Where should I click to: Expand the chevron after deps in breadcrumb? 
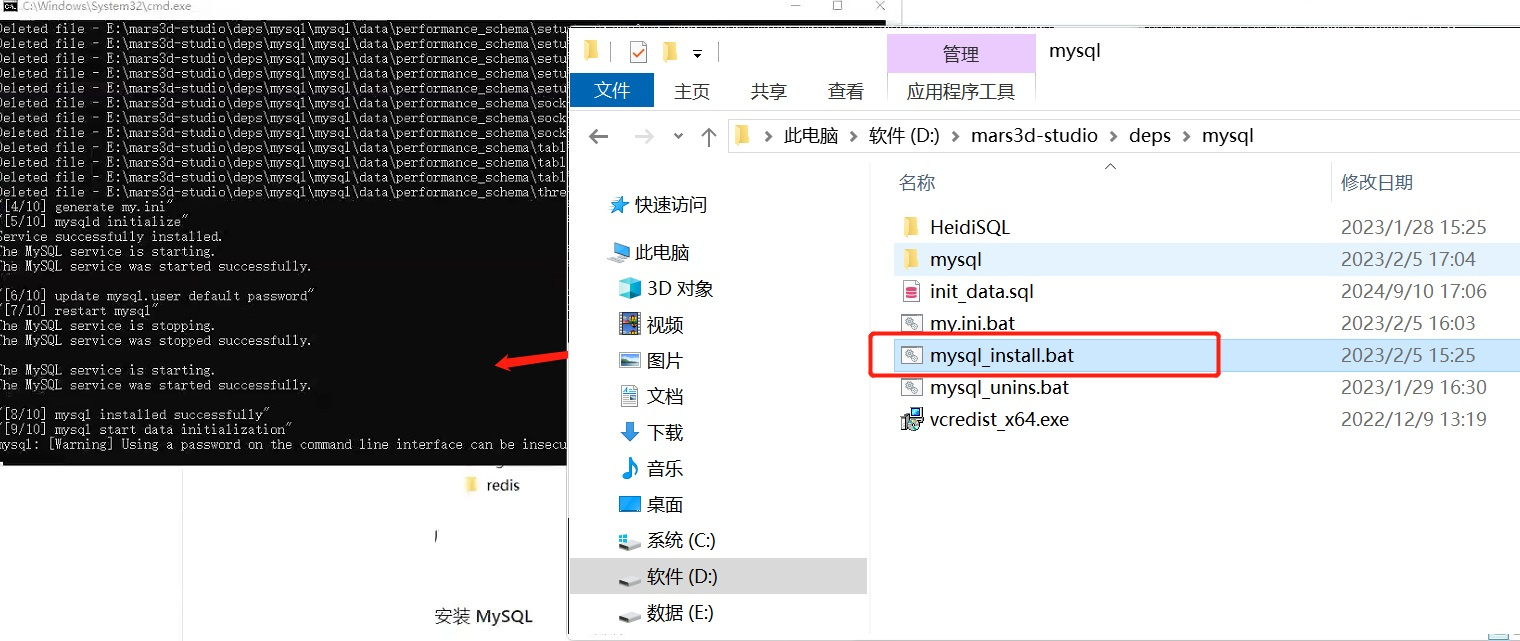point(1186,136)
